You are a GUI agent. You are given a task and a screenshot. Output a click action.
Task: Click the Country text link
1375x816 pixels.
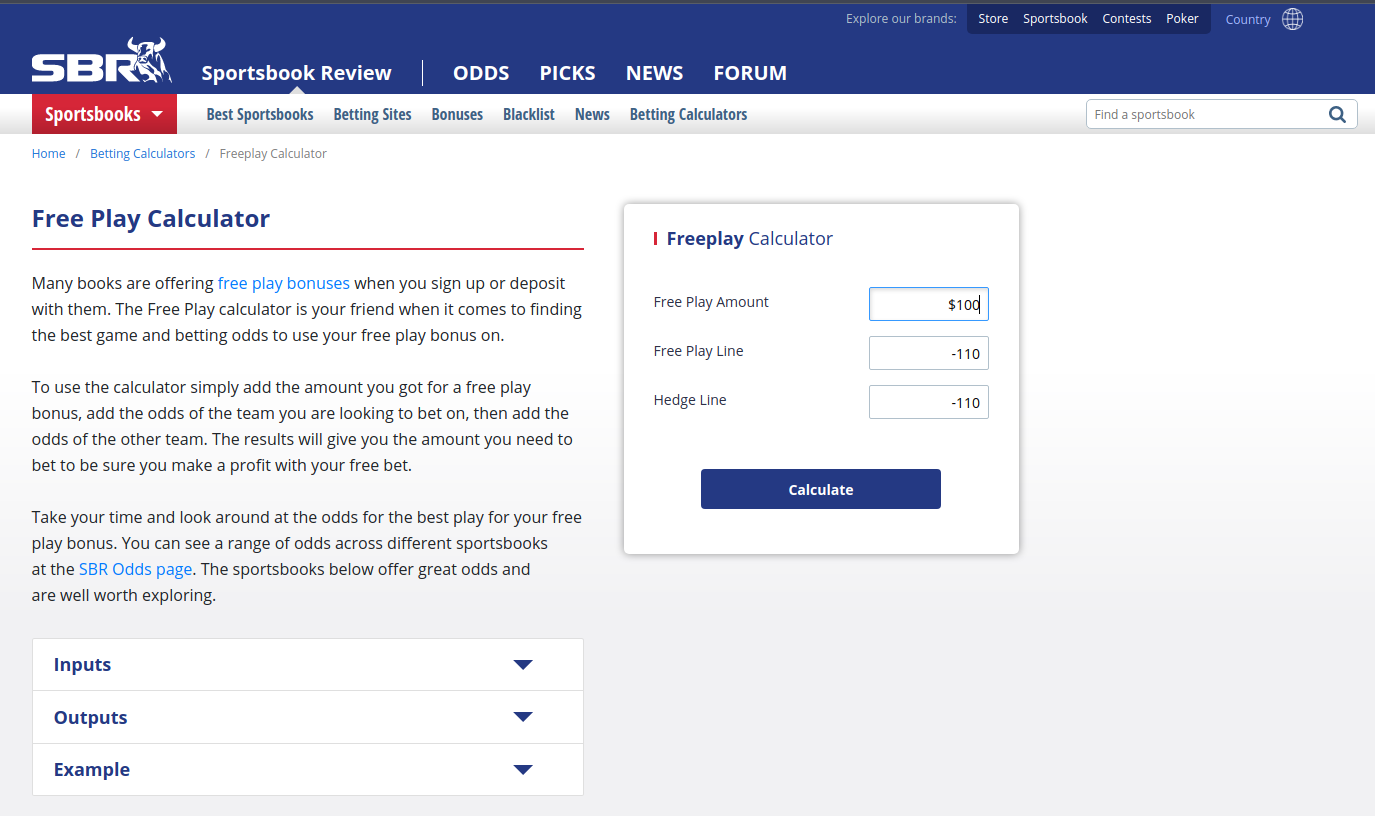pyautogui.click(x=1248, y=19)
